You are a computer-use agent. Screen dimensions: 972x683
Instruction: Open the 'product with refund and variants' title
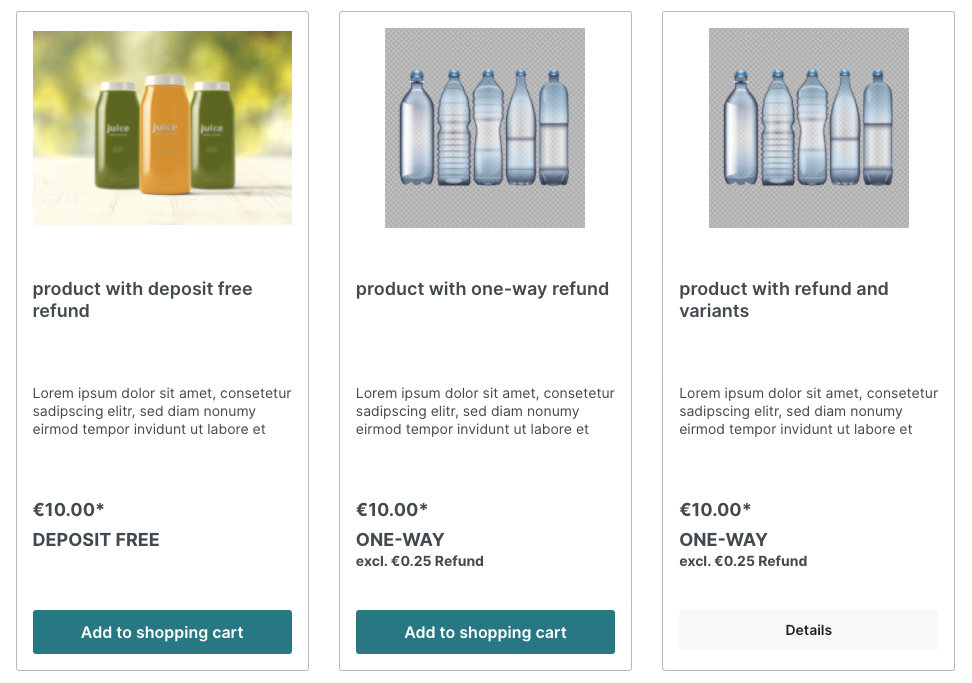(783, 300)
